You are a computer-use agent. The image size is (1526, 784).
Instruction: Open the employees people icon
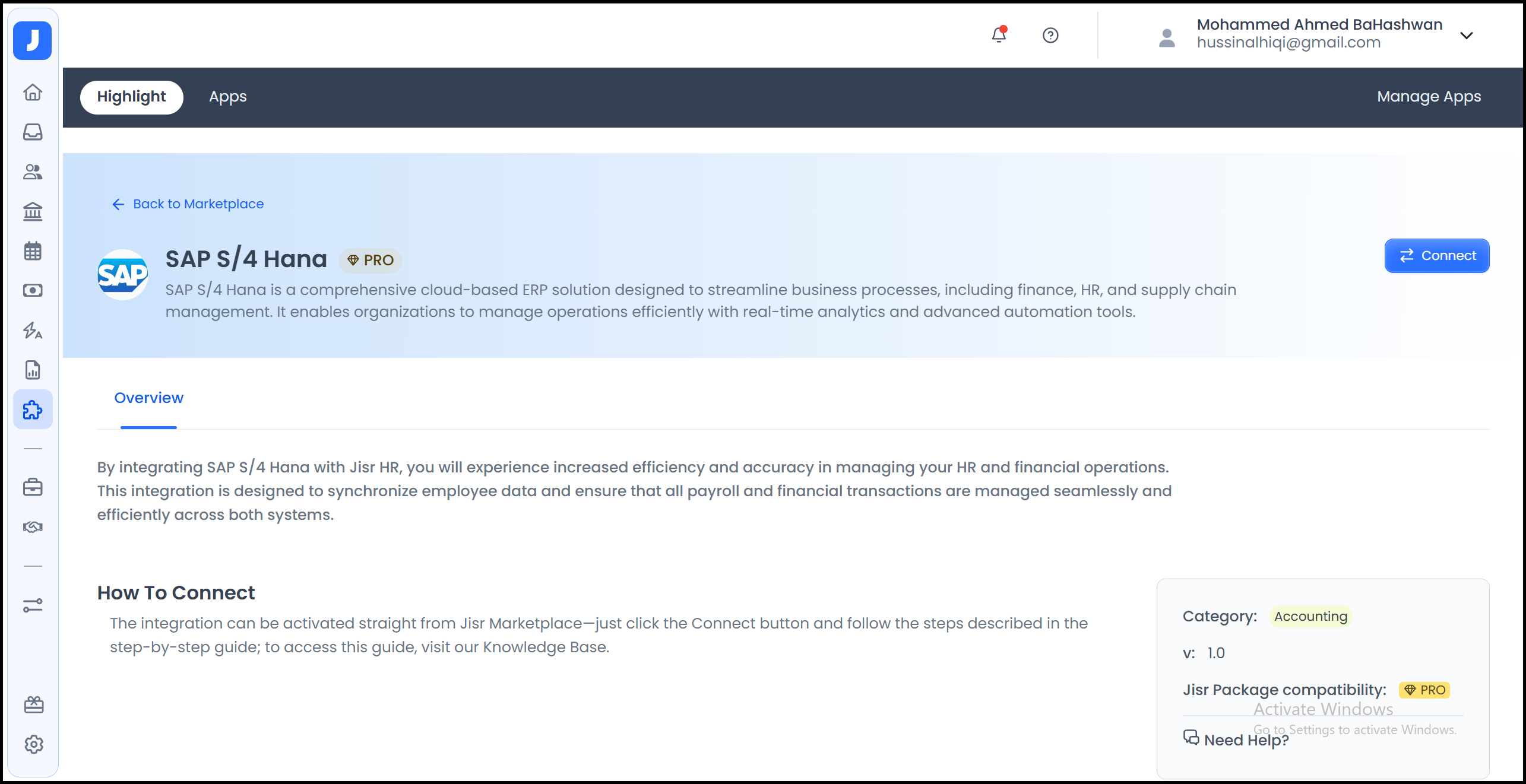(x=33, y=172)
